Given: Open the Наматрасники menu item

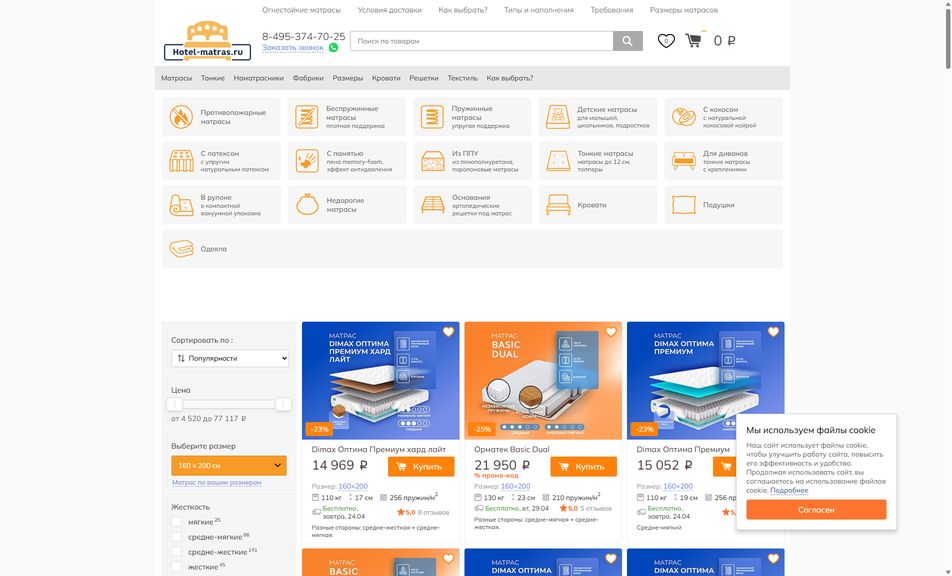Looking at the screenshot, I should click(x=259, y=78).
